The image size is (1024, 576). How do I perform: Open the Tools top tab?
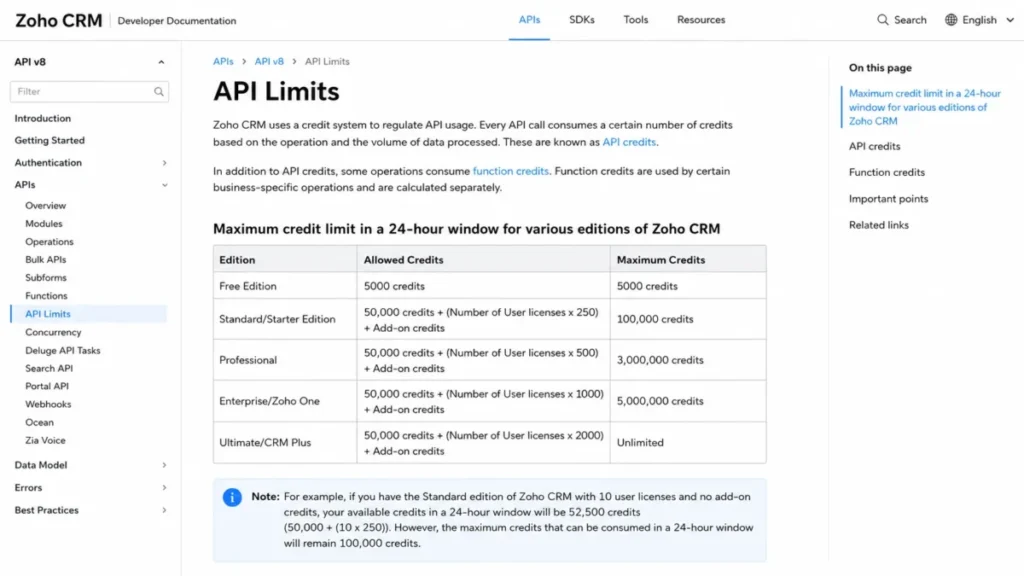click(635, 20)
